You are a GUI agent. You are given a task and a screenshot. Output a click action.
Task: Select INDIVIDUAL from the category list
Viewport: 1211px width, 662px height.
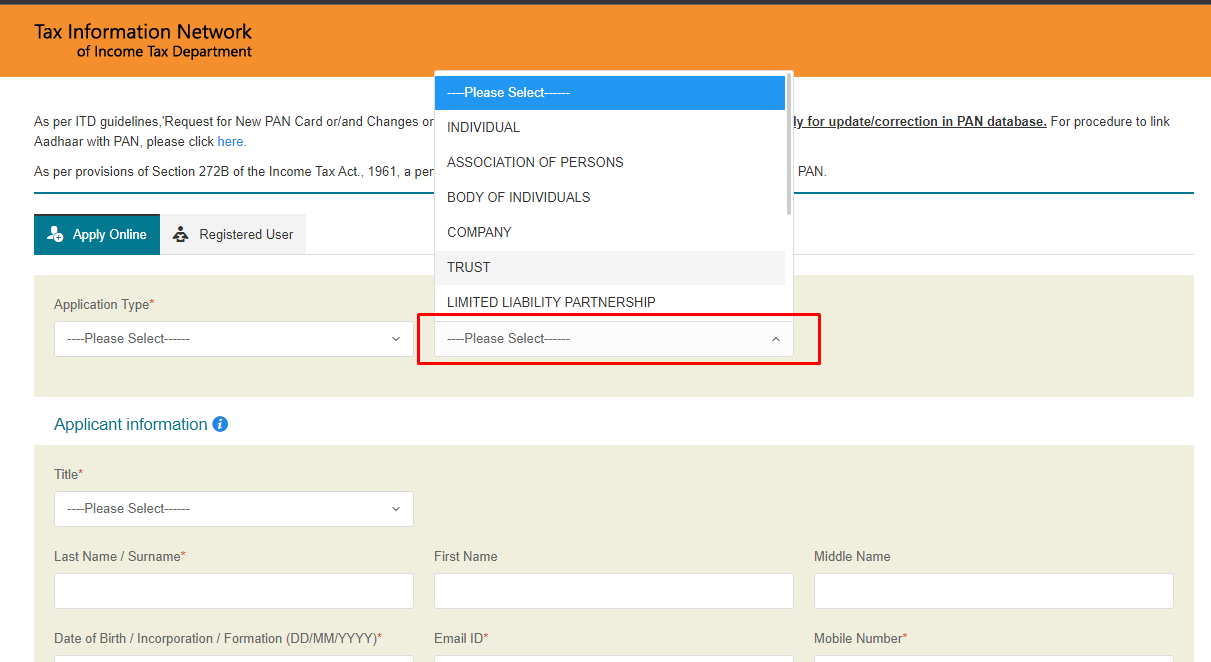coord(483,127)
